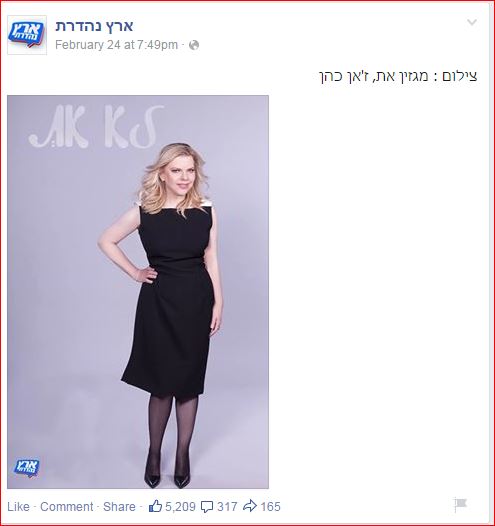The height and width of the screenshot is (526, 495).
Task: Click the globe public privacy icon
Action: (194, 45)
